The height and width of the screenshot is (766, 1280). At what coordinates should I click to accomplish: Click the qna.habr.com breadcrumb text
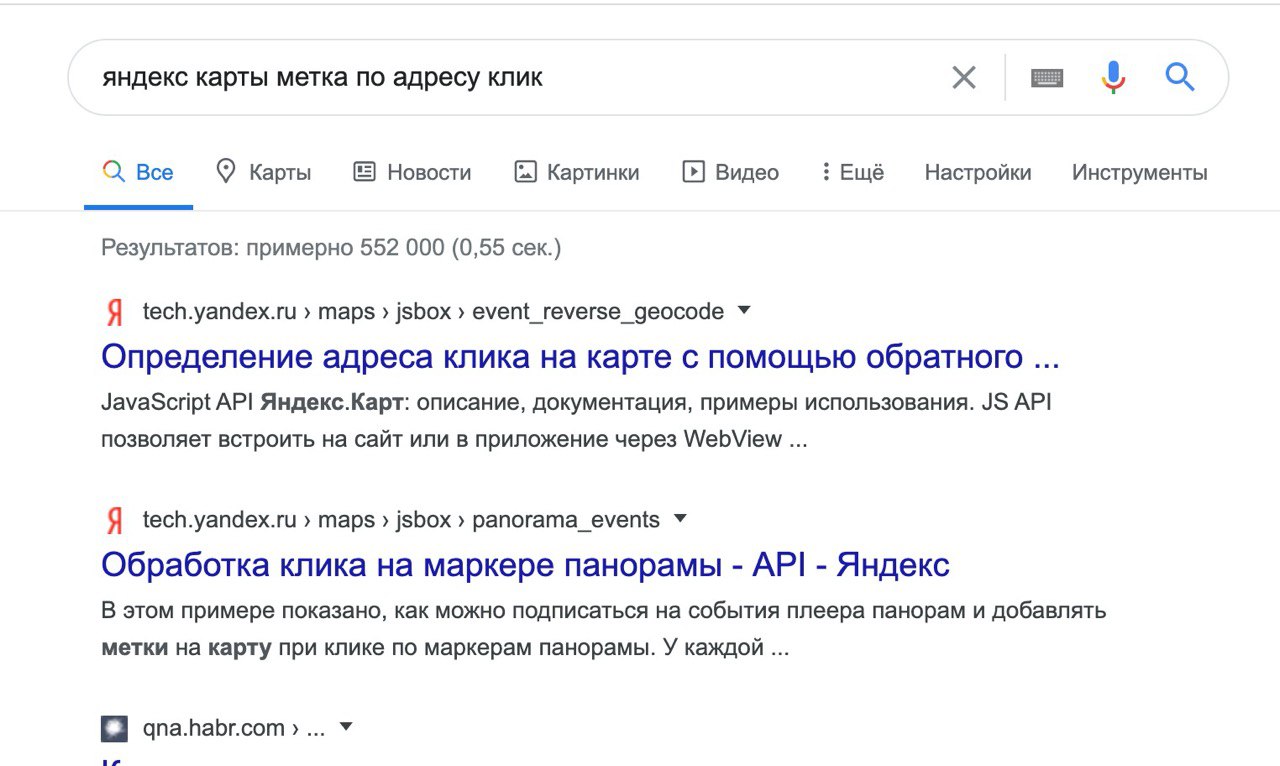[234, 728]
